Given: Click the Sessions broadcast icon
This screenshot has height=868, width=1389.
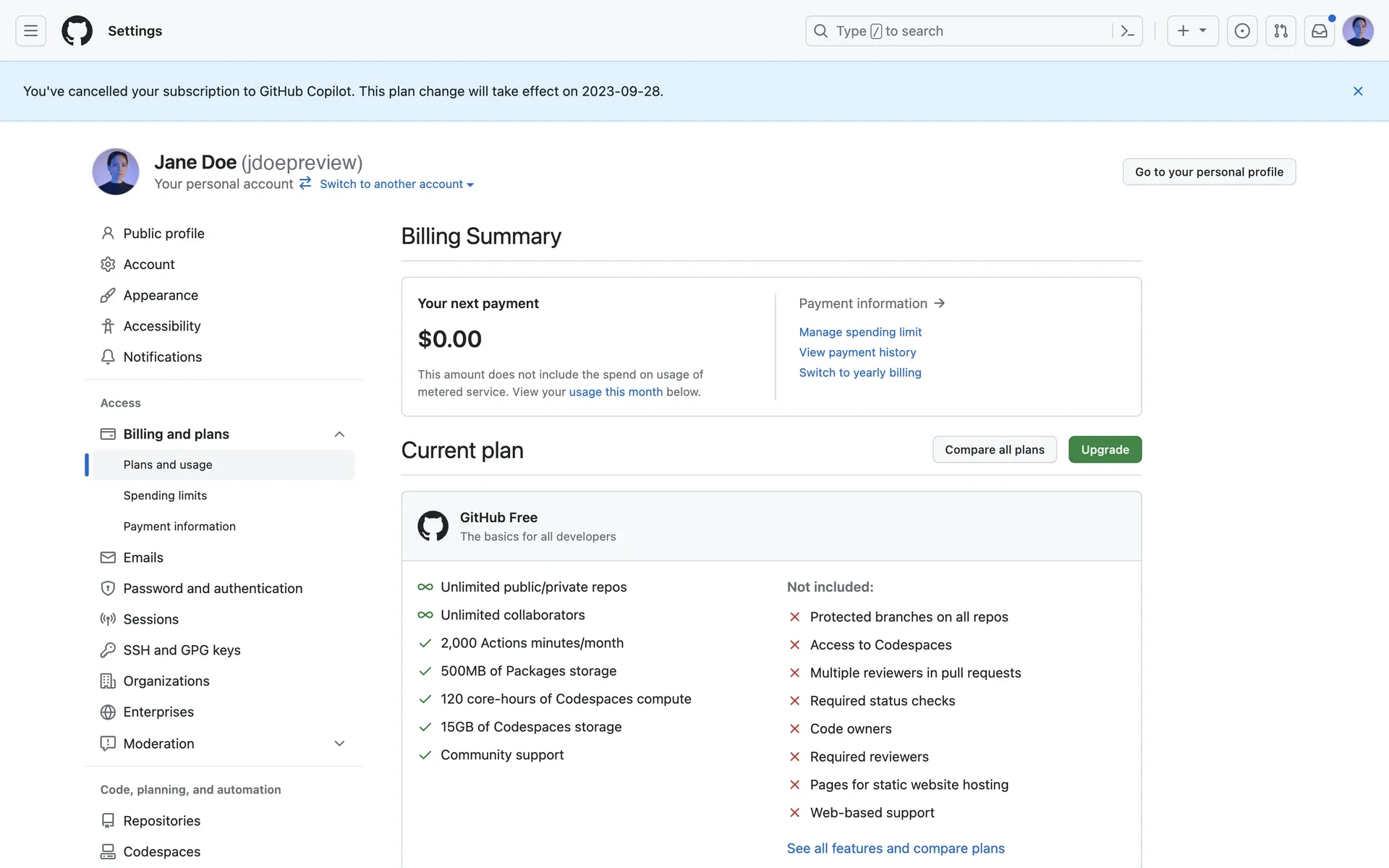Looking at the screenshot, I should click(x=108, y=619).
